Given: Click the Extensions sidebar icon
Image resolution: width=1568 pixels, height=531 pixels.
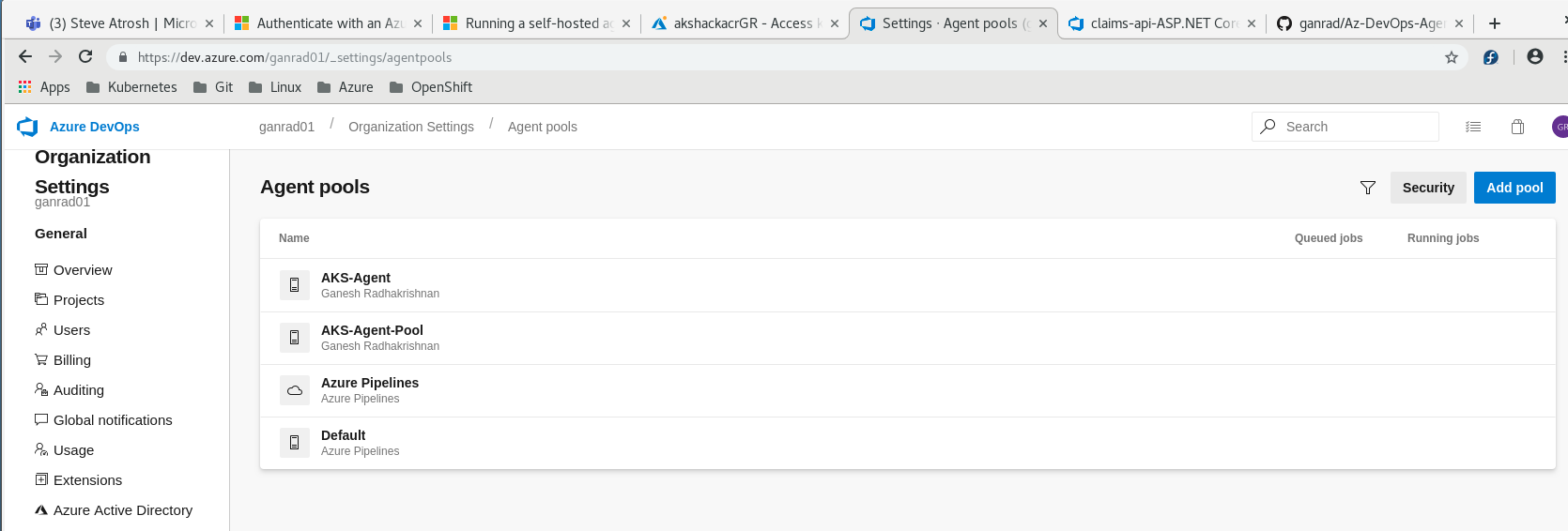Looking at the screenshot, I should click(x=41, y=479).
